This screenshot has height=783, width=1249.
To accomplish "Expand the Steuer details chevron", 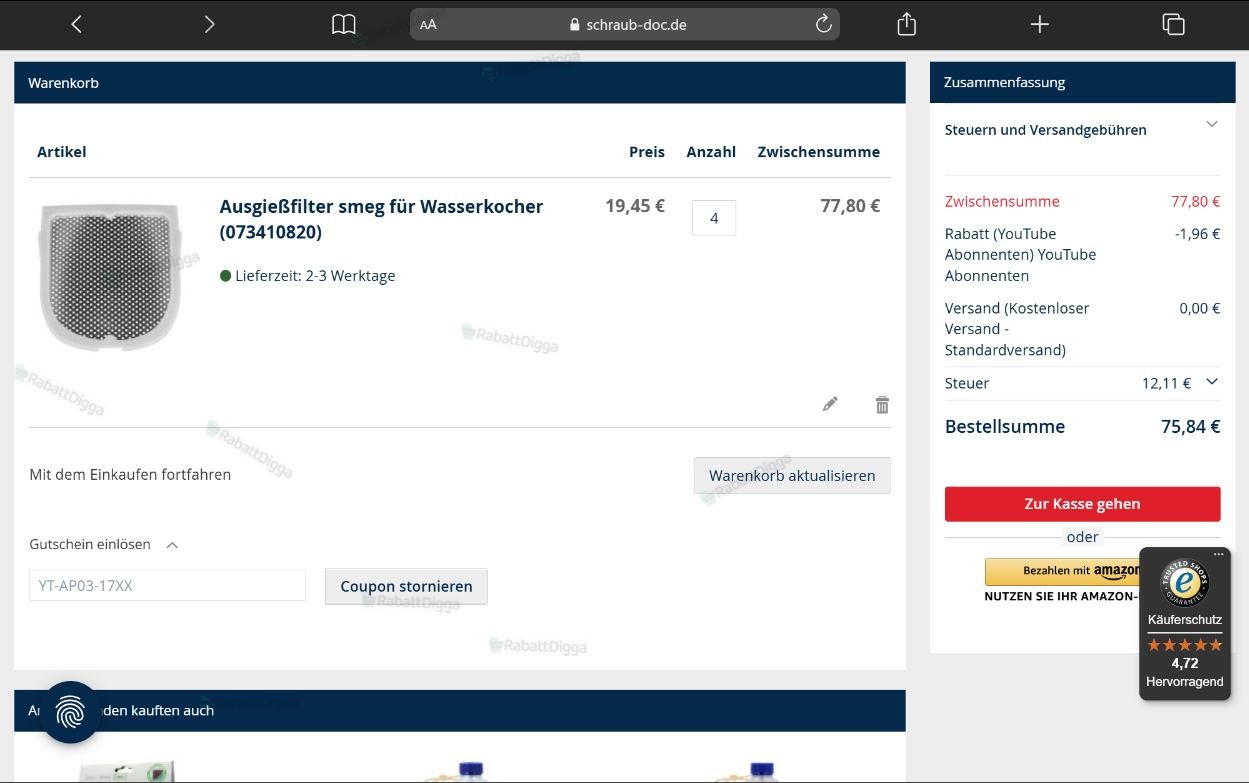I will pyautogui.click(x=1212, y=382).
